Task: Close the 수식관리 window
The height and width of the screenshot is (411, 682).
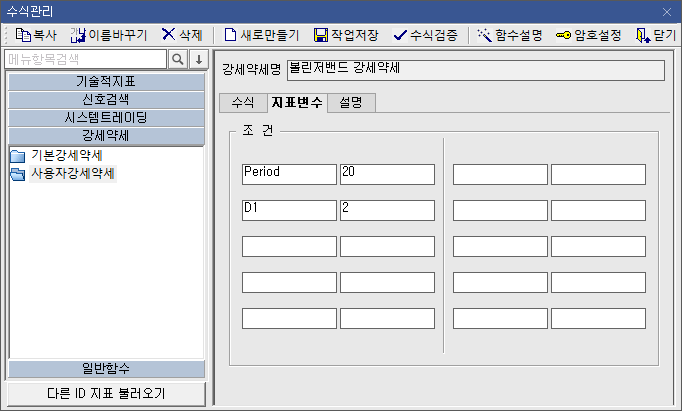Action: (x=667, y=12)
